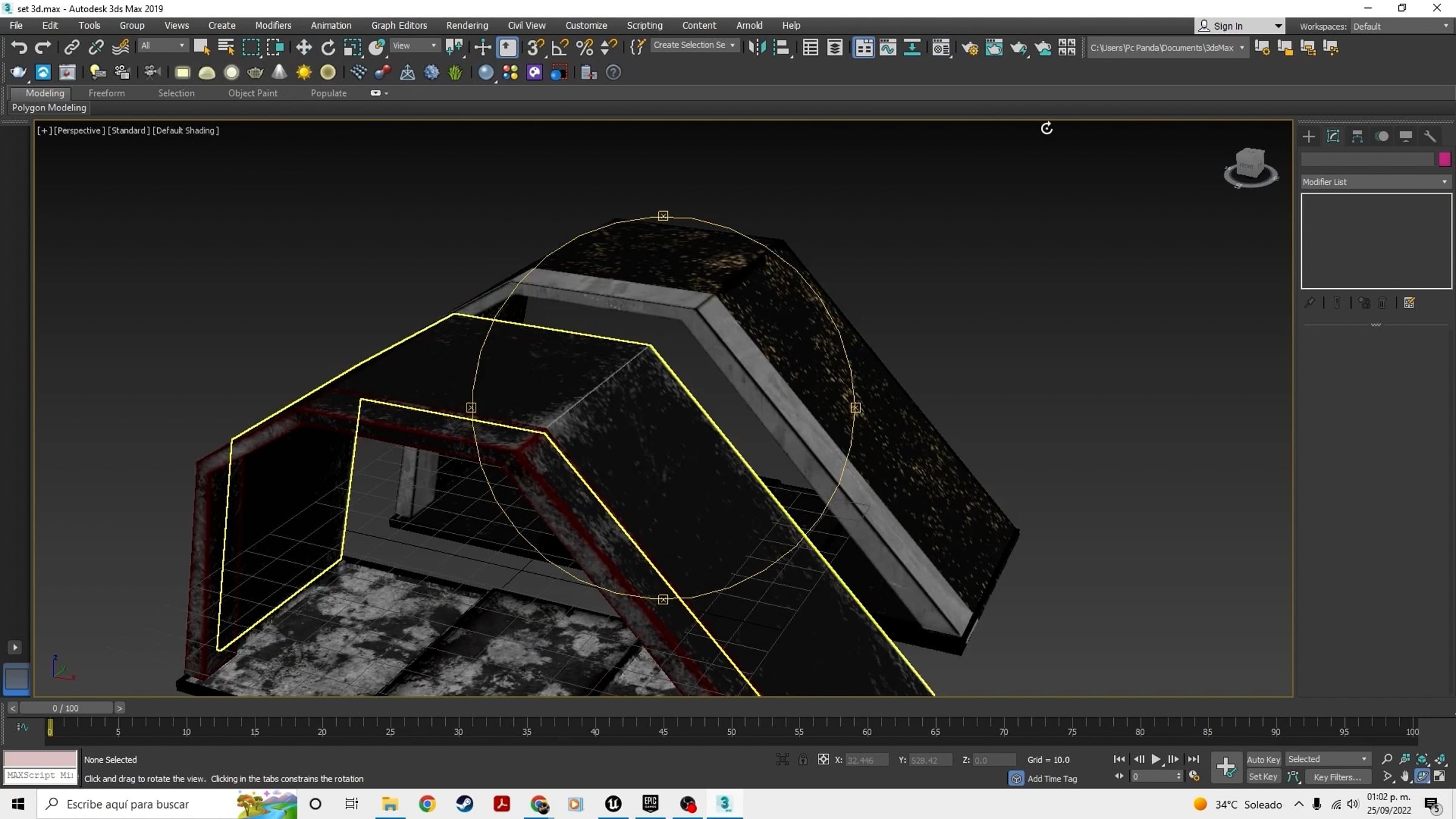This screenshot has width=1456, height=819.
Task: Toggle the selection lock padlock
Action: [803, 760]
